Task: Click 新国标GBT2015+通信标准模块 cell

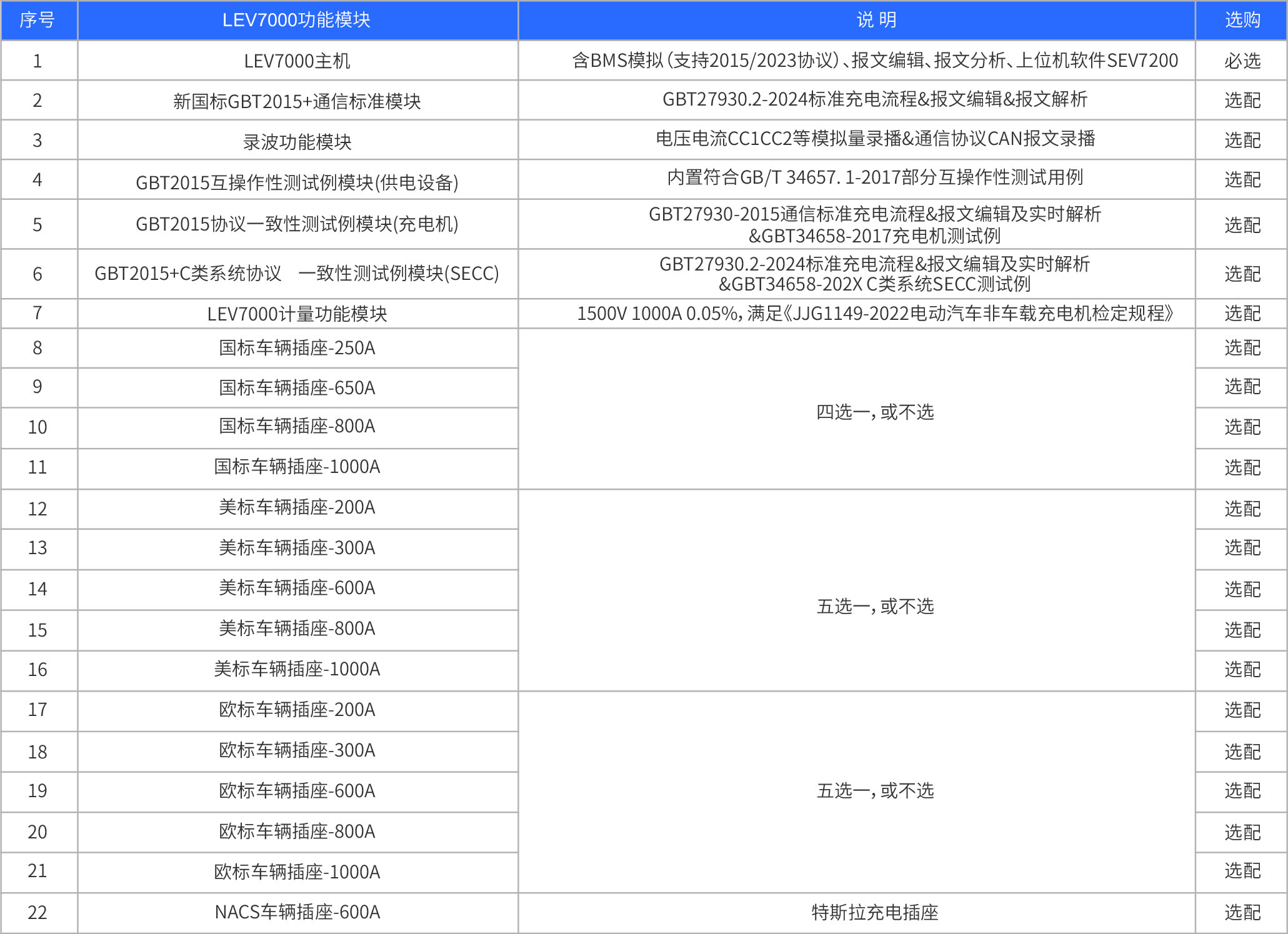Action: (x=297, y=101)
